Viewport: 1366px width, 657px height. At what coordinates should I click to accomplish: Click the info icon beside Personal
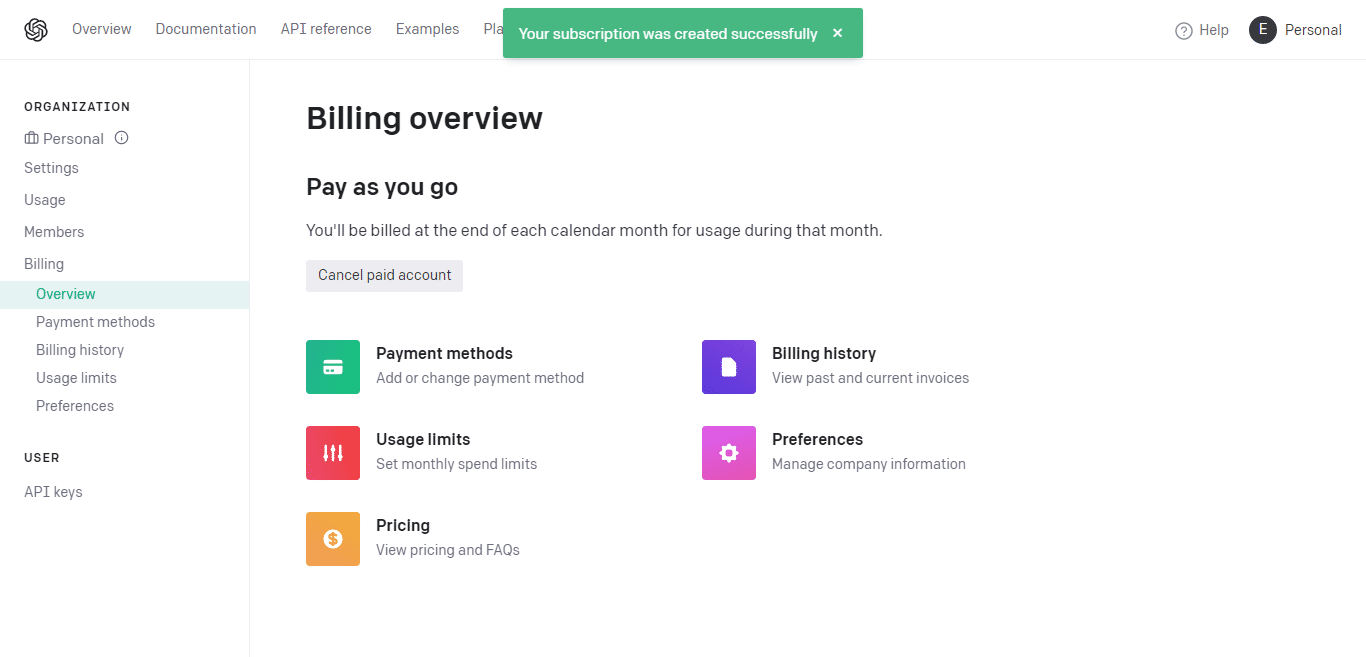pos(122,138)
